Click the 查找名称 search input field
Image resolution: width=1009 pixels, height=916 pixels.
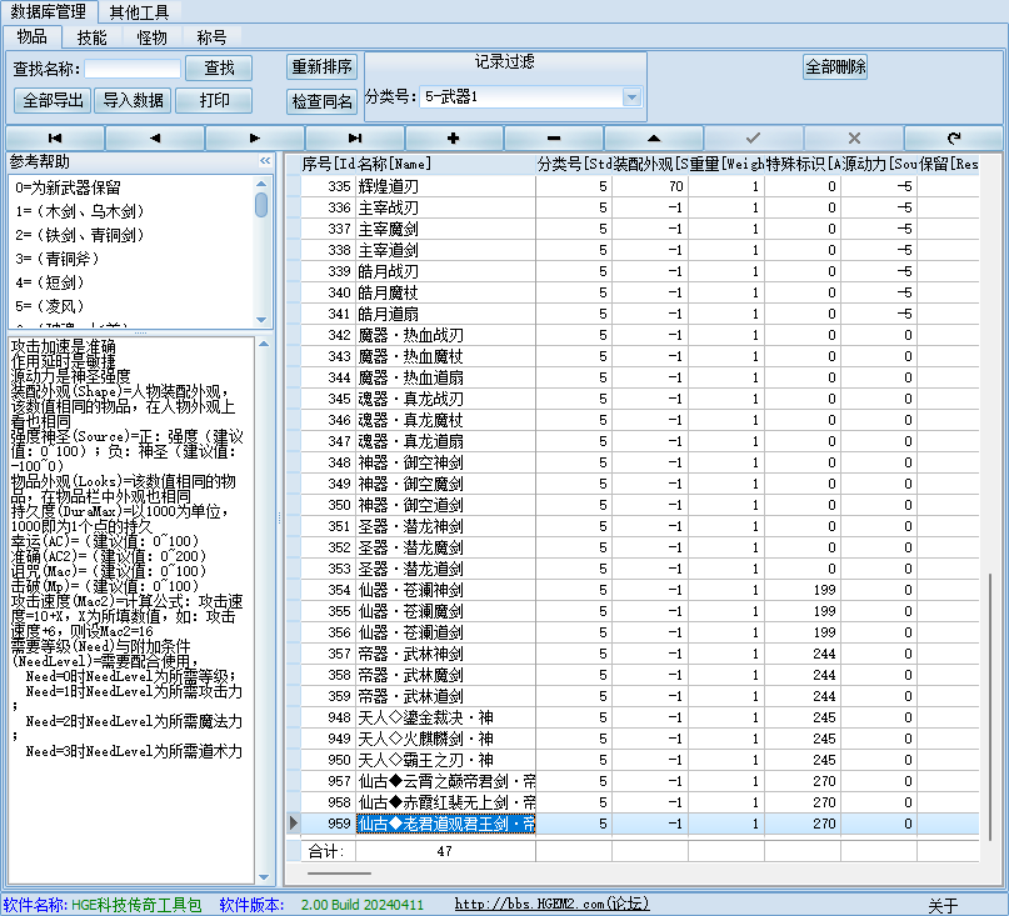click(132, 68)
